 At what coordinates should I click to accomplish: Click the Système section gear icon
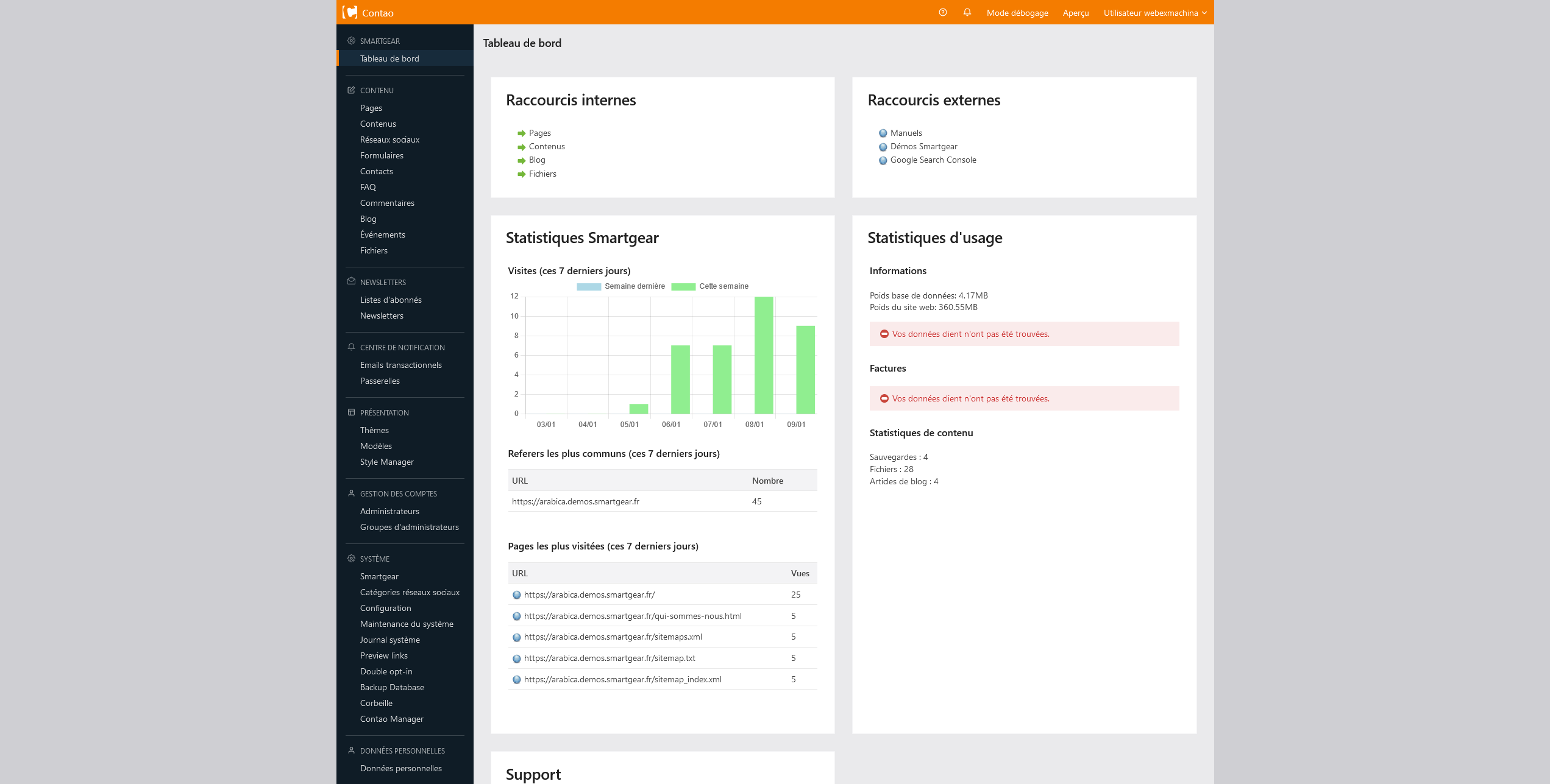351,559
